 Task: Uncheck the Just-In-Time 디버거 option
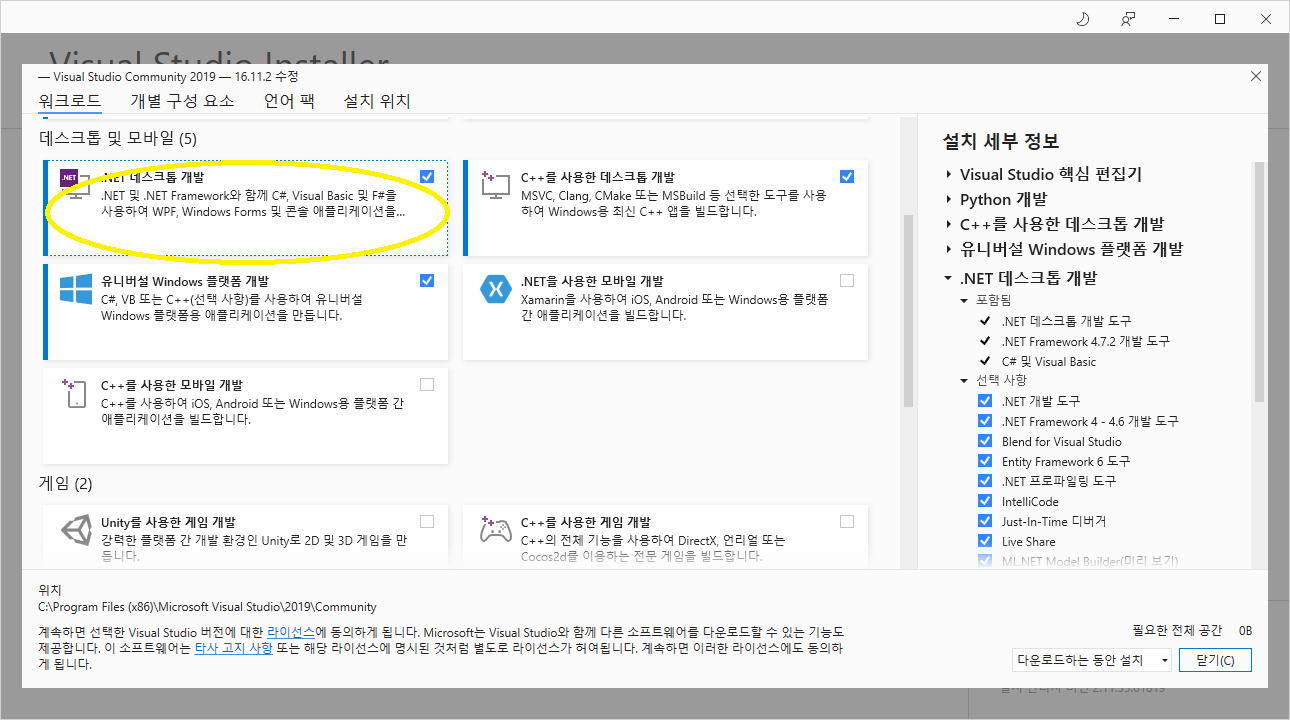pos(985,521)
